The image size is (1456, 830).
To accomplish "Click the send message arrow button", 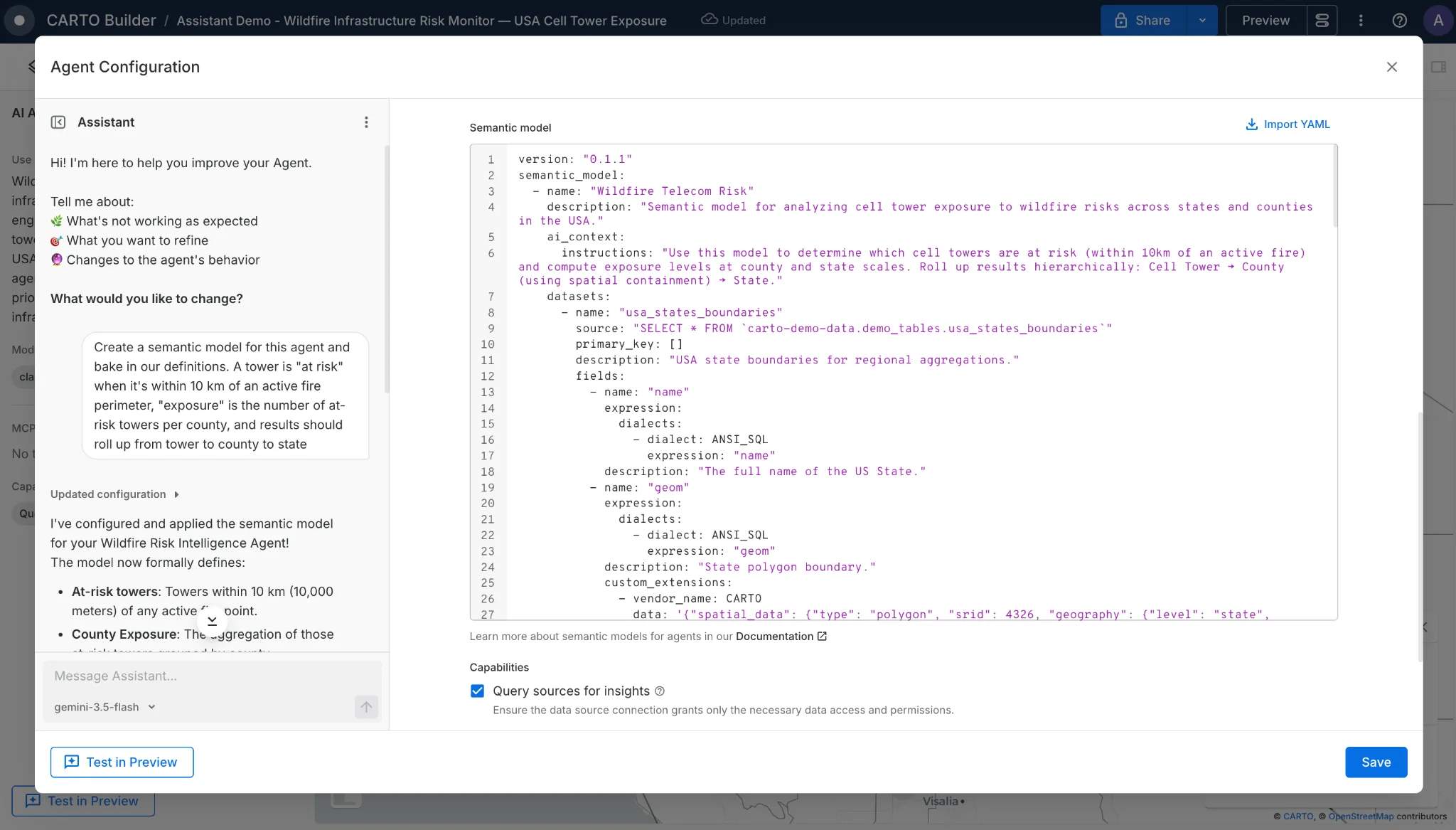I will [366, 707].
